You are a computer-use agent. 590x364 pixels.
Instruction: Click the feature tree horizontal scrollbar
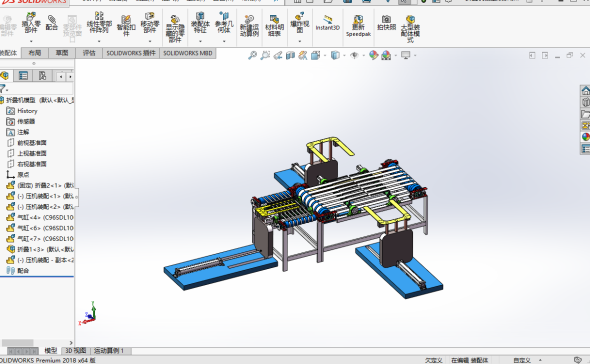(18, 343)
